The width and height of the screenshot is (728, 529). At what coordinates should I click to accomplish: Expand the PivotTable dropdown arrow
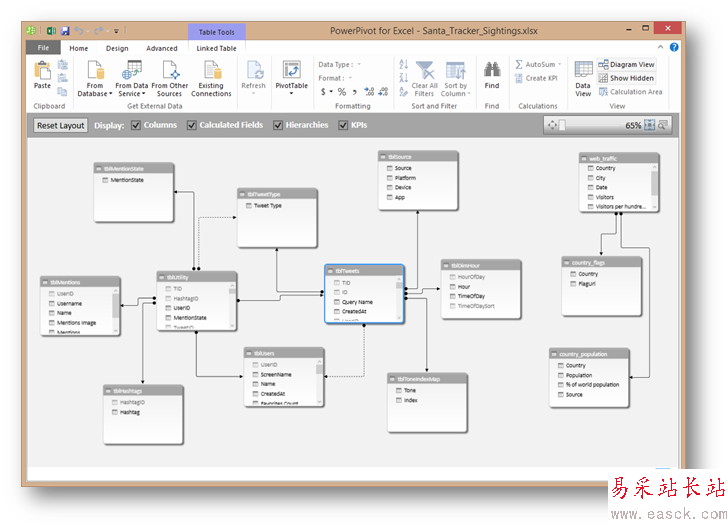coord(292,93)
